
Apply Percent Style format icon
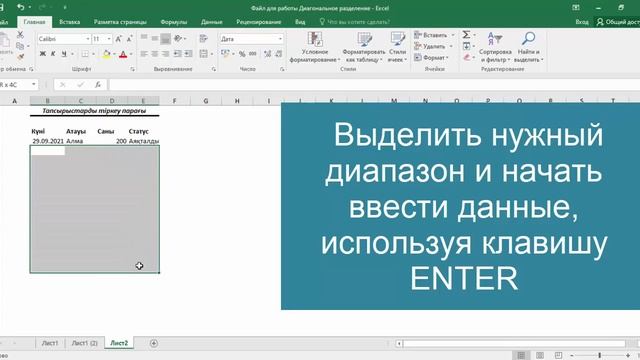(x=242, y=54)
